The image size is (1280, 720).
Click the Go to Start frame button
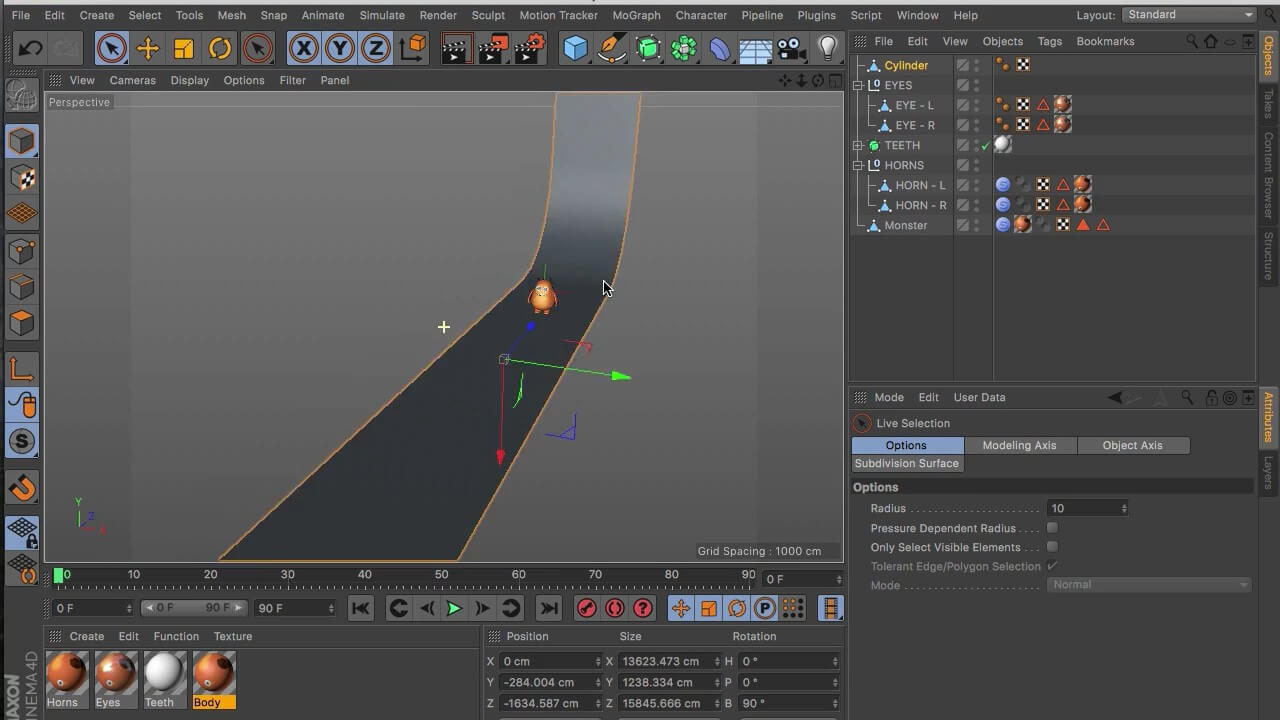click(x=361, y=608)
